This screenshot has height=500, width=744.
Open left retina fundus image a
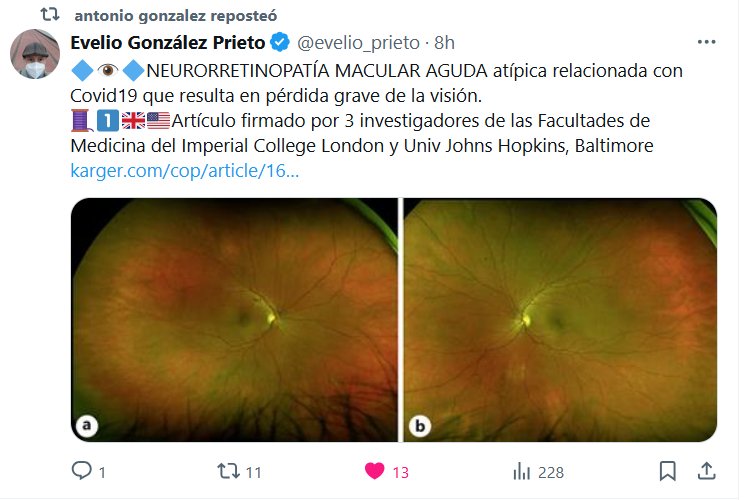pyautogui.click(x=234, y=320)
